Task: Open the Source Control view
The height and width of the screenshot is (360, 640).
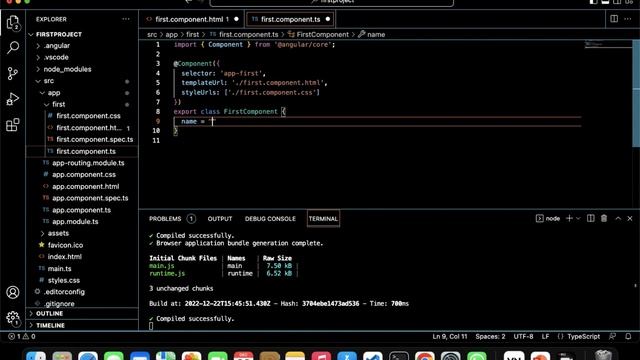Action: pyautogui.click(x=13, y=73)
